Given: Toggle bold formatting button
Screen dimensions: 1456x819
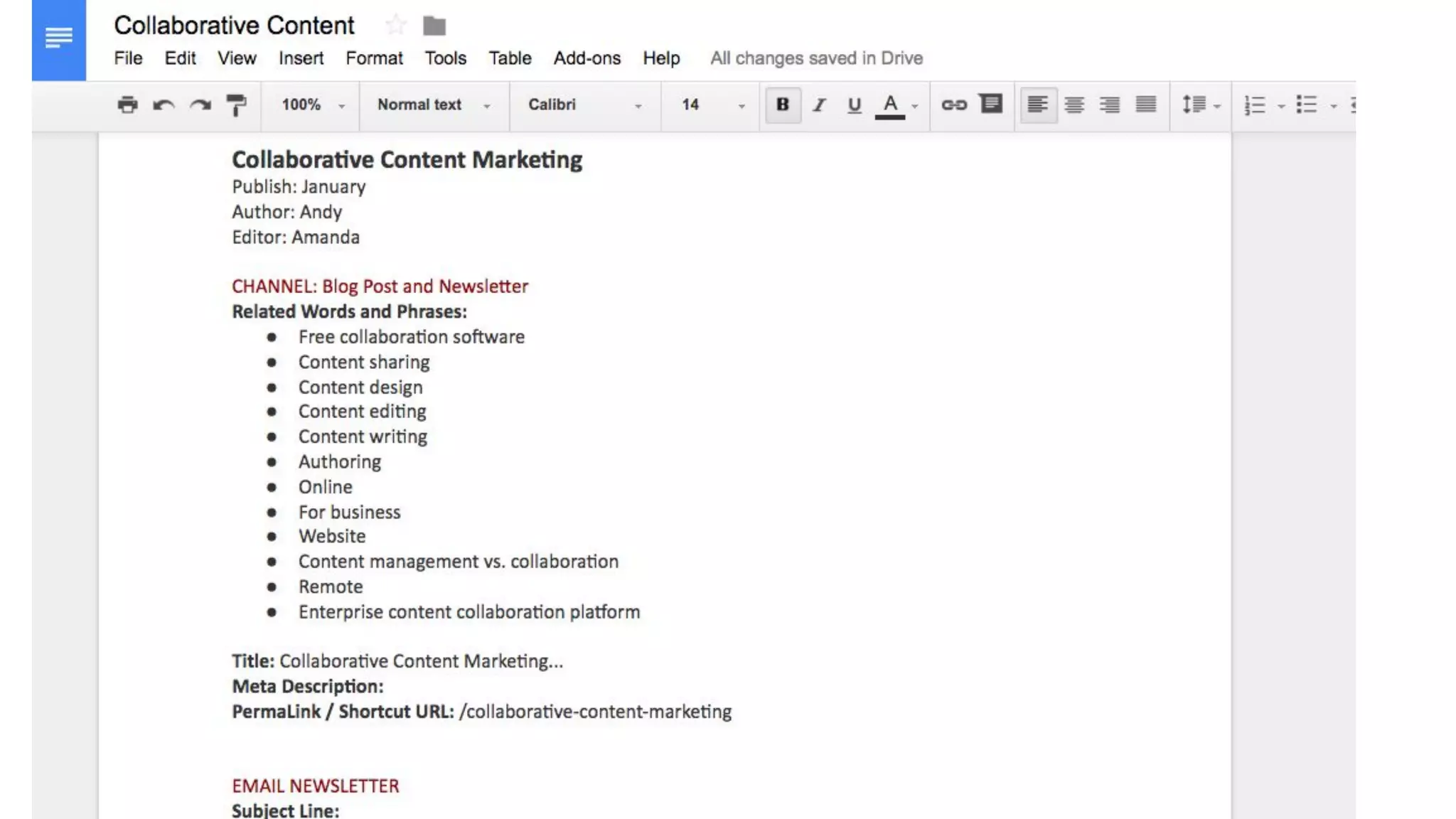Looking at the screenshot, I should (x=783, y=105).
